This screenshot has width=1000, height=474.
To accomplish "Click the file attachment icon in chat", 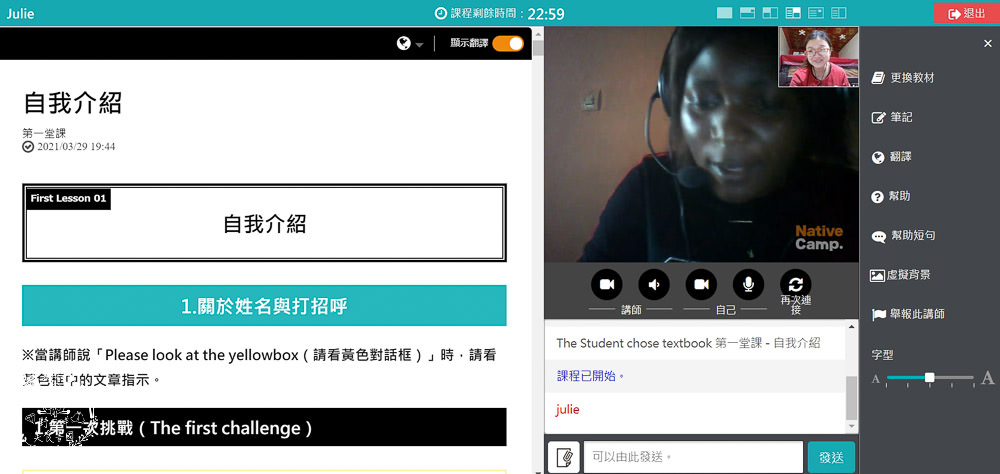I will (564, 457).
